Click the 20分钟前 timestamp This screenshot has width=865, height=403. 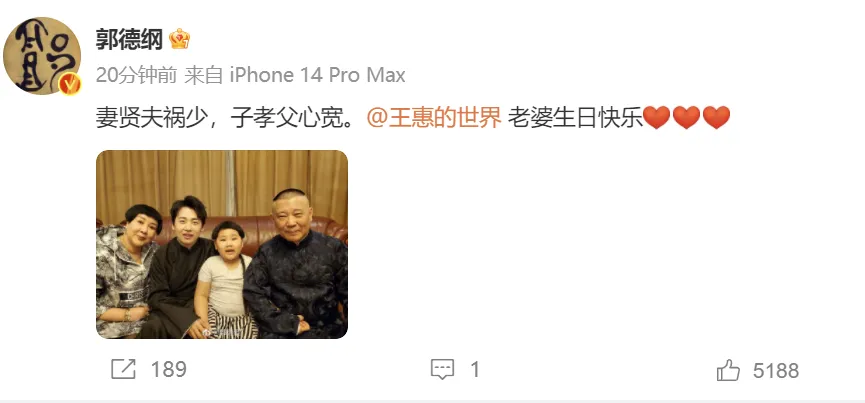136,75
